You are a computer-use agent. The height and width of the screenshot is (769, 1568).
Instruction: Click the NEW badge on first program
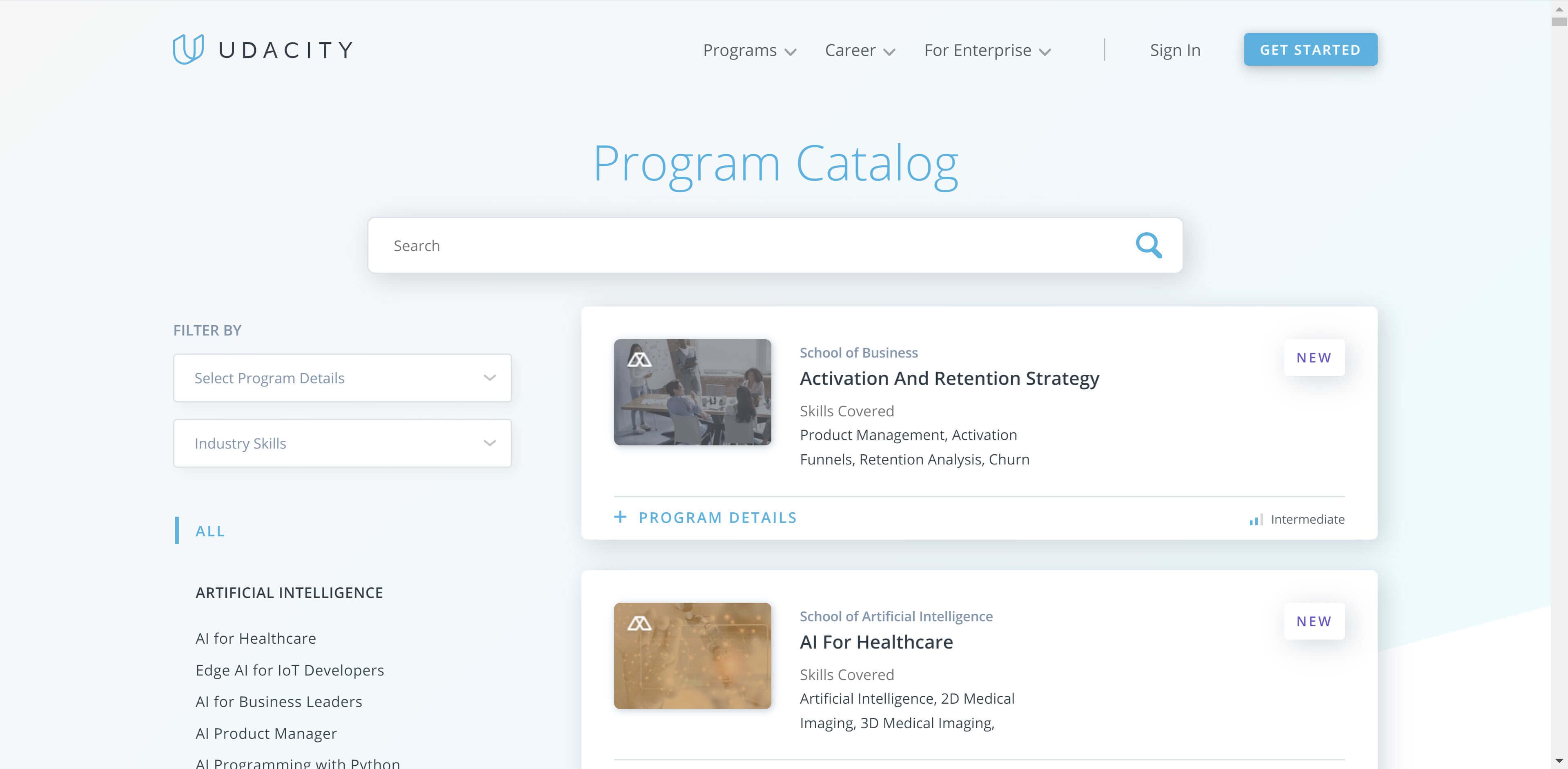(x=1314, y=358)
